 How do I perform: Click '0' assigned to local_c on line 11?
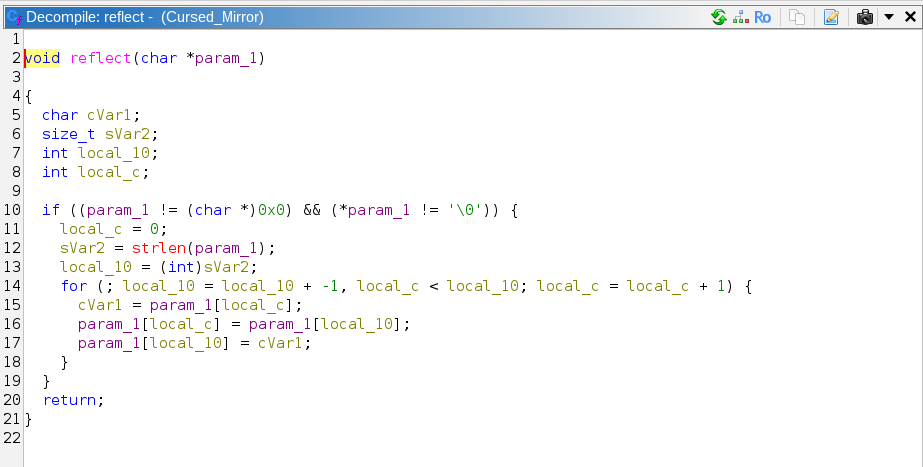155,229
